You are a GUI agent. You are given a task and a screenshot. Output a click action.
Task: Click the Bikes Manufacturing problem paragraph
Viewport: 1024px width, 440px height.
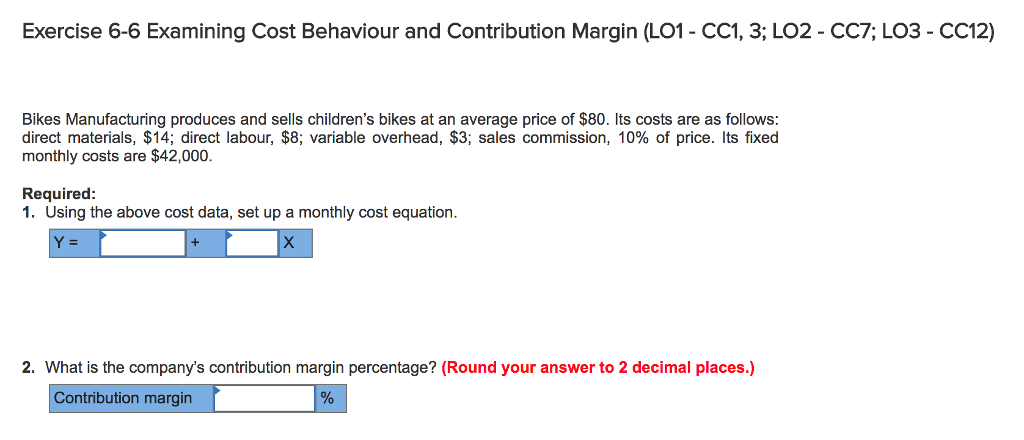(x=400, y=138)
